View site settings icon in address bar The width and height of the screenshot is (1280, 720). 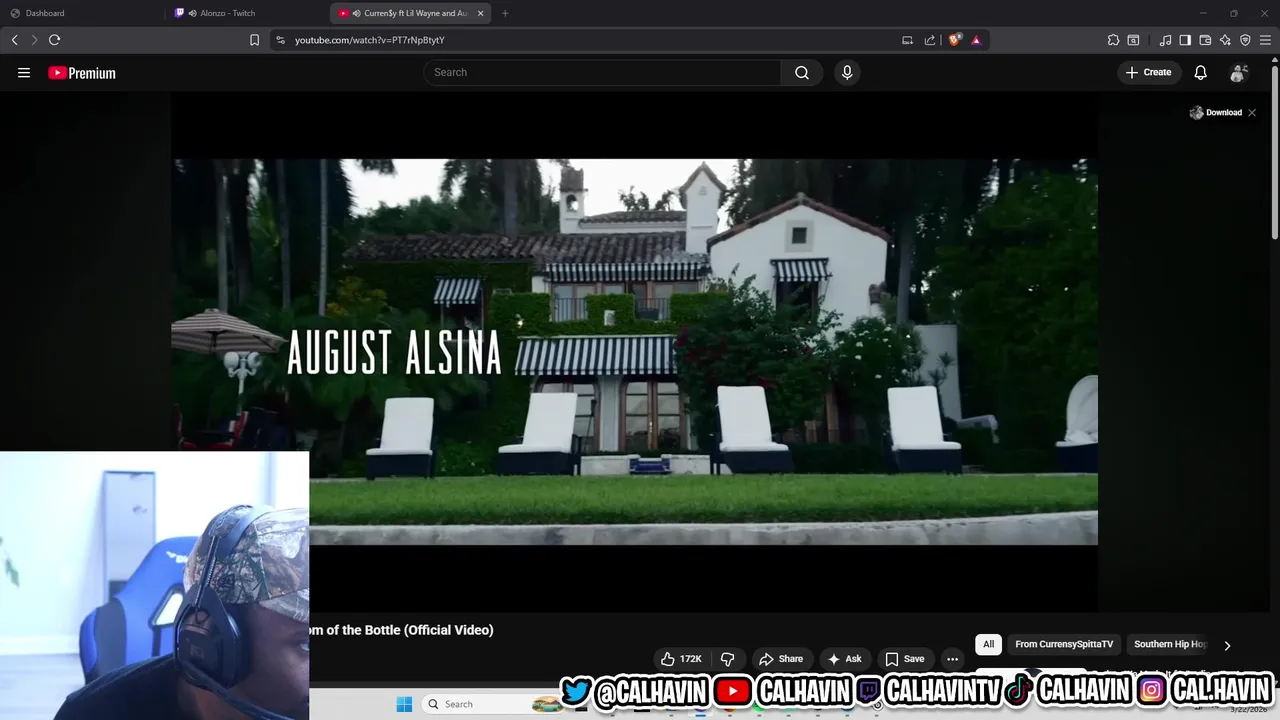tap(280, 40)
